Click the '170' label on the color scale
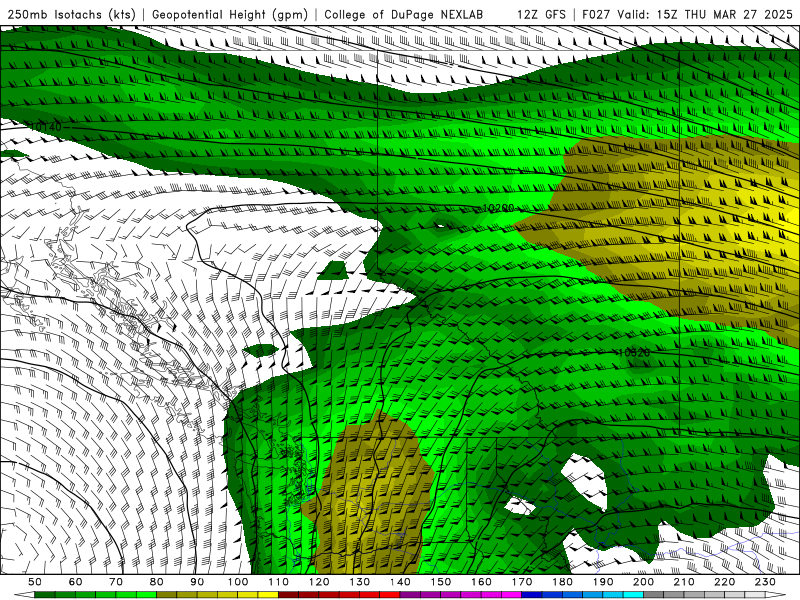This screenshot has height=600, width=800. pos(522,582)
